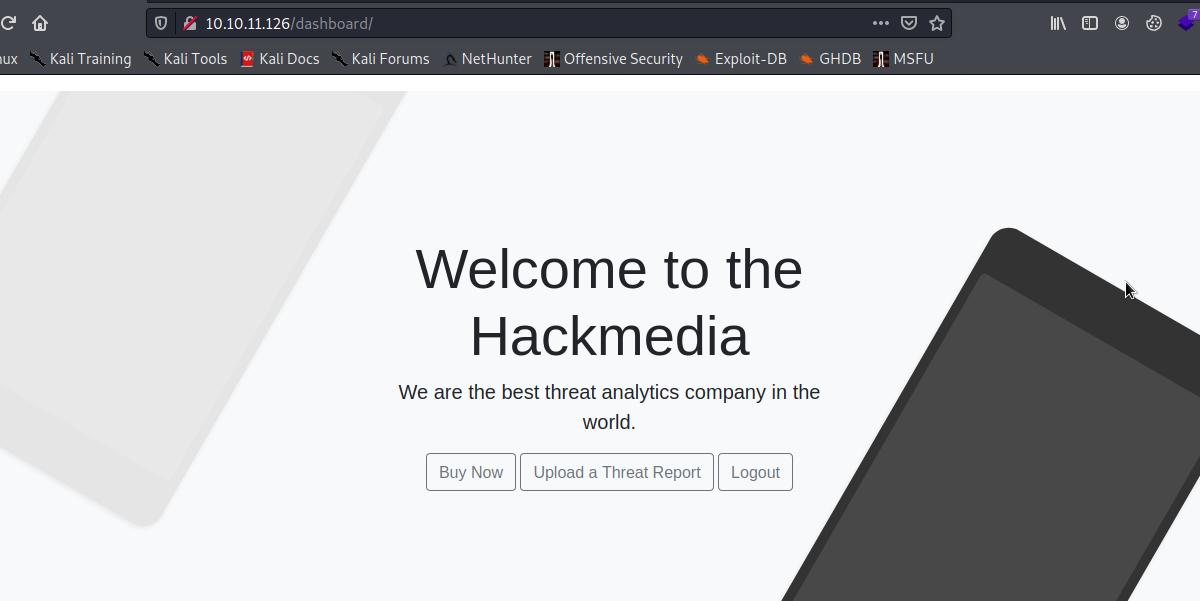Open Kali Tools bookmark

pyautogui.click(x=185, y=59)
